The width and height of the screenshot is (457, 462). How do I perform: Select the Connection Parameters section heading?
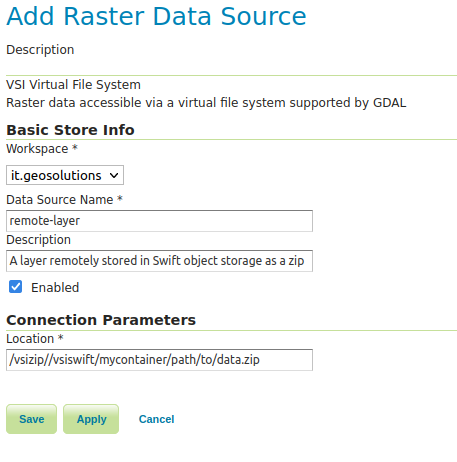click(101, 320)
